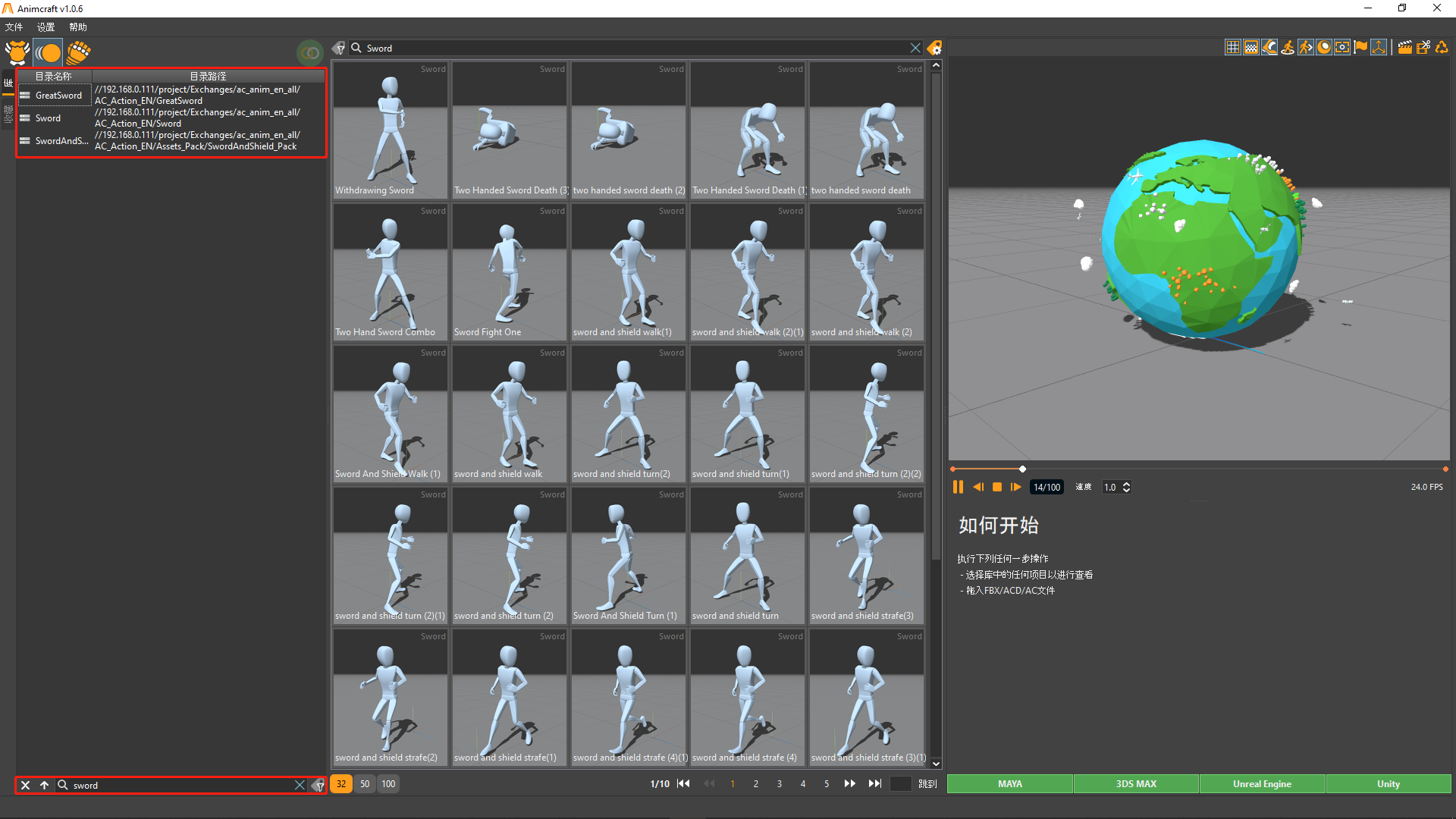The width and height of the screenshot is (1456, 819).
Task: Export to MAYA button
Action: pyautogui.click(x=1009, y=783)
